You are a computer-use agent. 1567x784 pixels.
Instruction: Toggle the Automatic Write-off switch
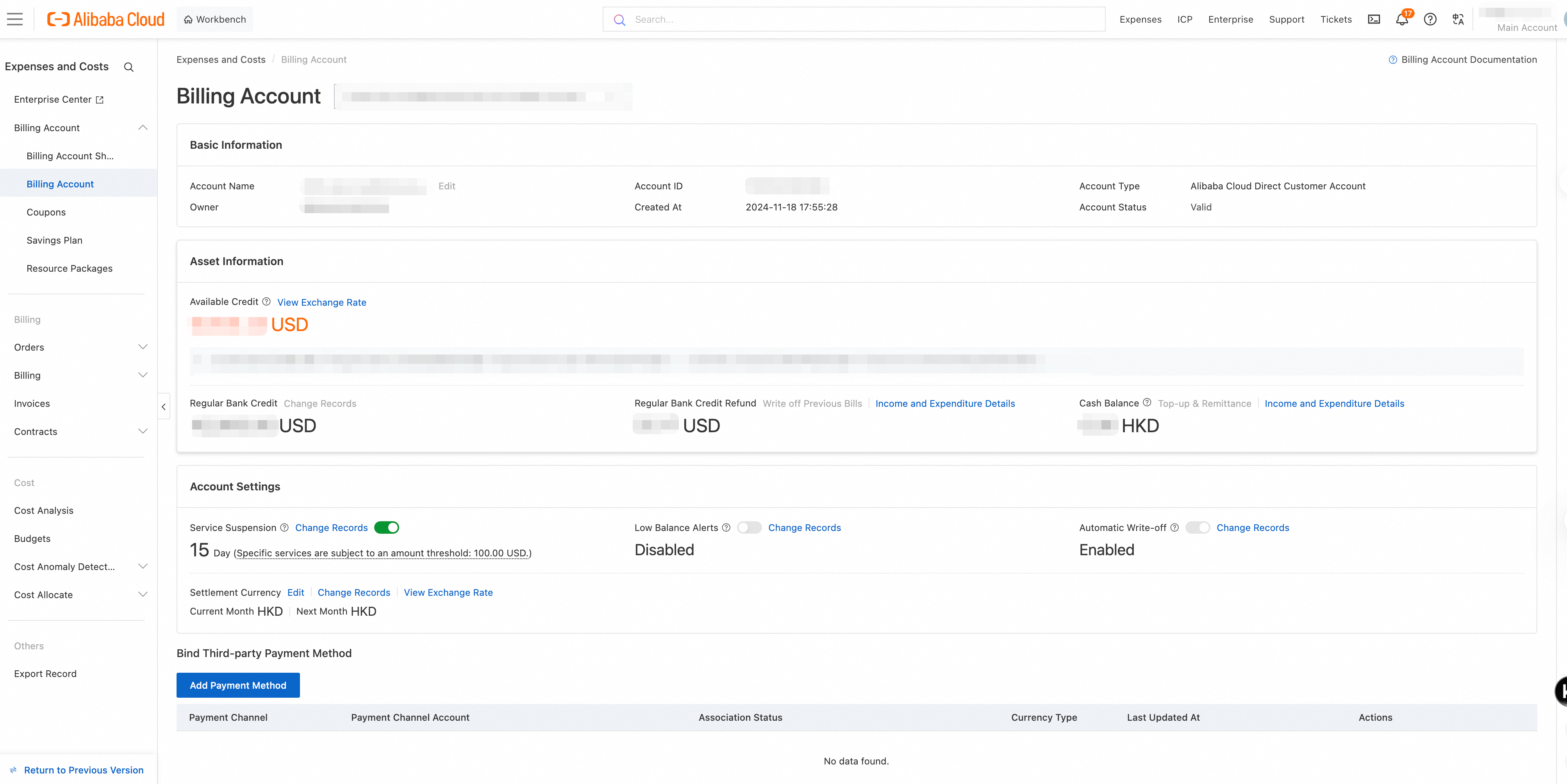click(x=1197, y=527)
